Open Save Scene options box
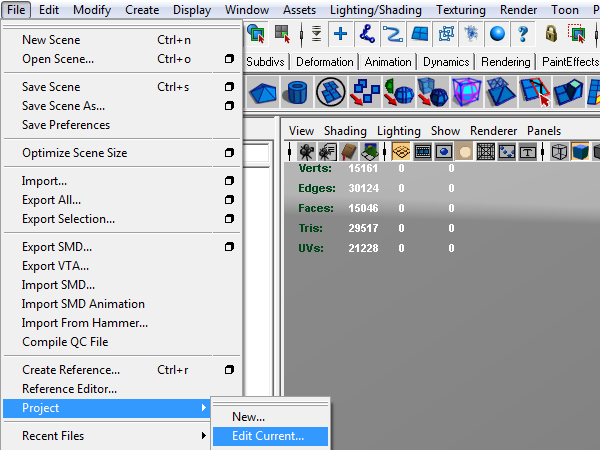The width and height of the screenshot is (600, 450). click(x=229, y=87)
